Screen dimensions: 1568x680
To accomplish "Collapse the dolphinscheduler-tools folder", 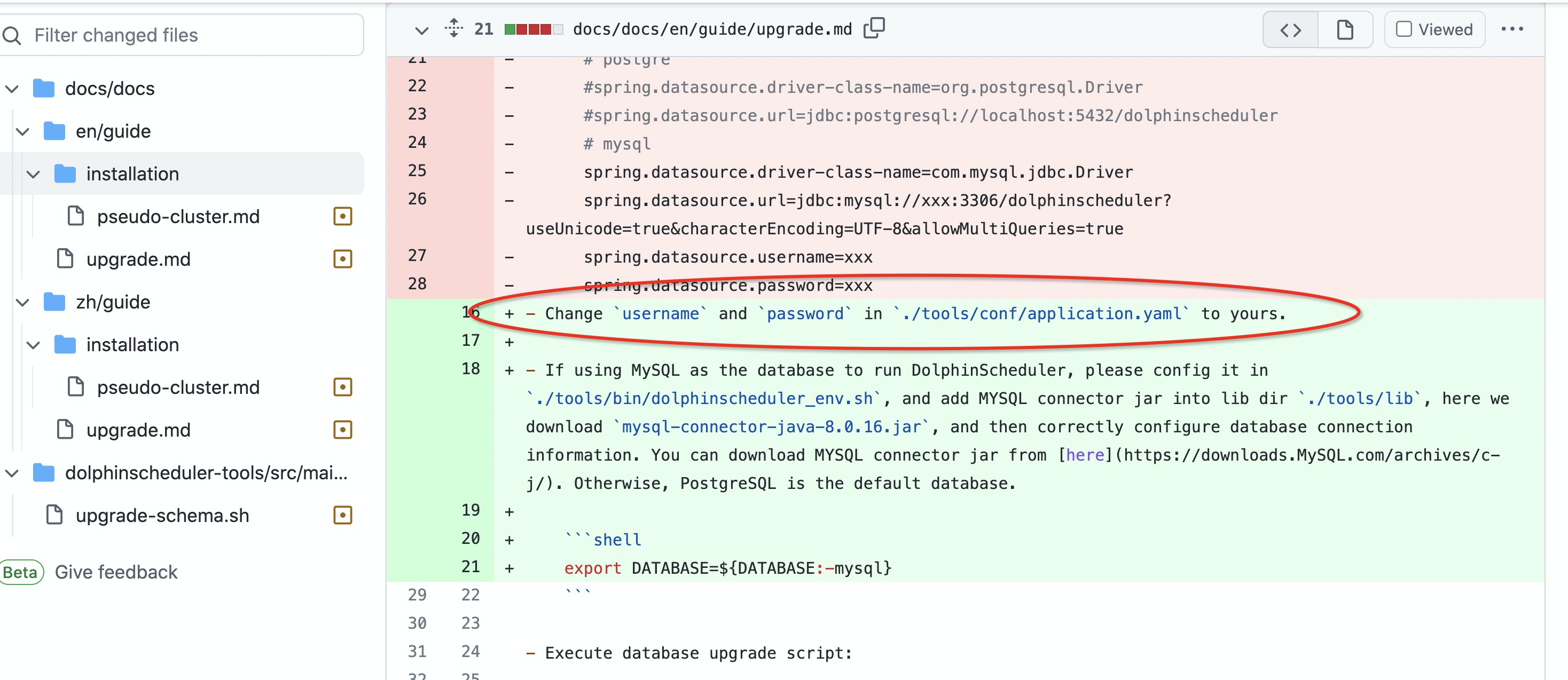I will pos(12,473).
